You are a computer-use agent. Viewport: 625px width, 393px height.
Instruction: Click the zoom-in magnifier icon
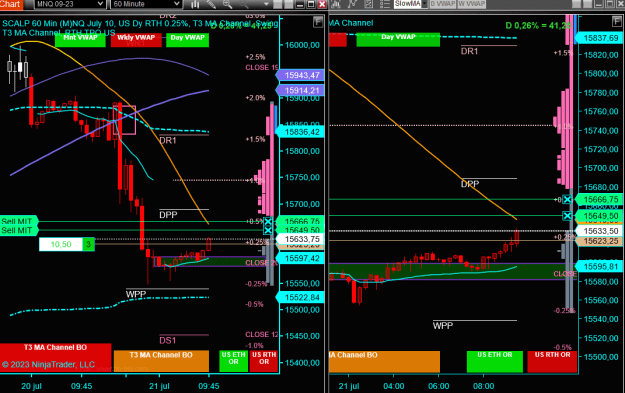(x=227, y=4)
